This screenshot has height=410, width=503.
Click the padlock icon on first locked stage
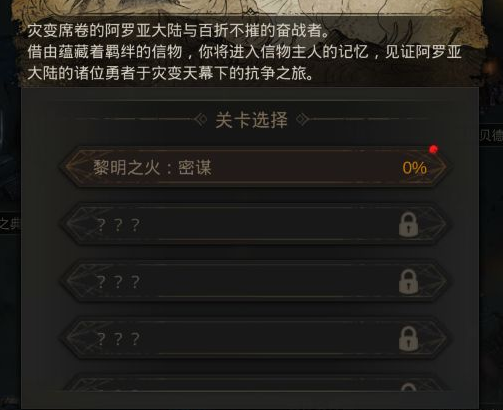[x=408, y=225]
